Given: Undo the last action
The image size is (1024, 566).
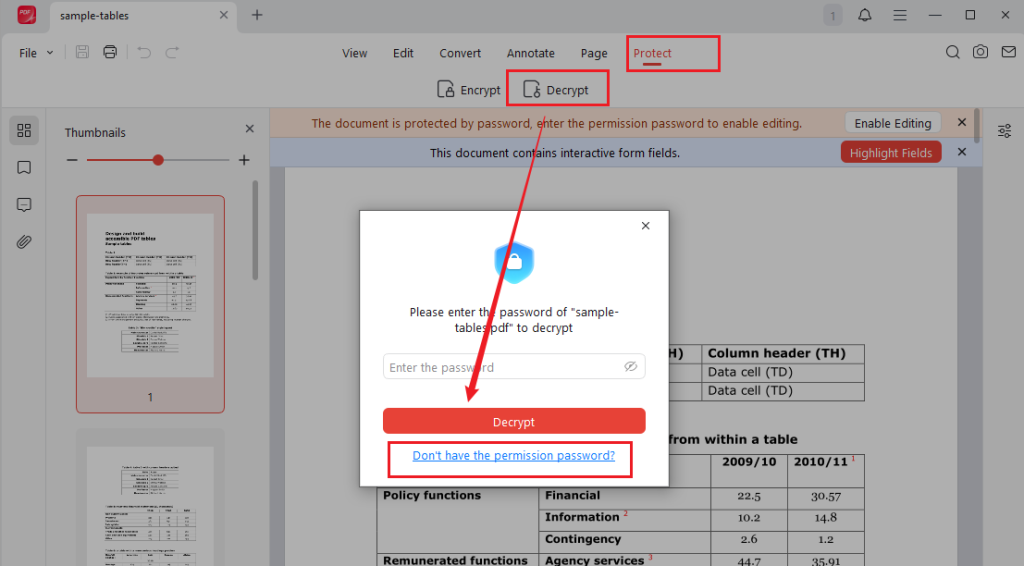Looking at the screenshot, I should (144, 52).
